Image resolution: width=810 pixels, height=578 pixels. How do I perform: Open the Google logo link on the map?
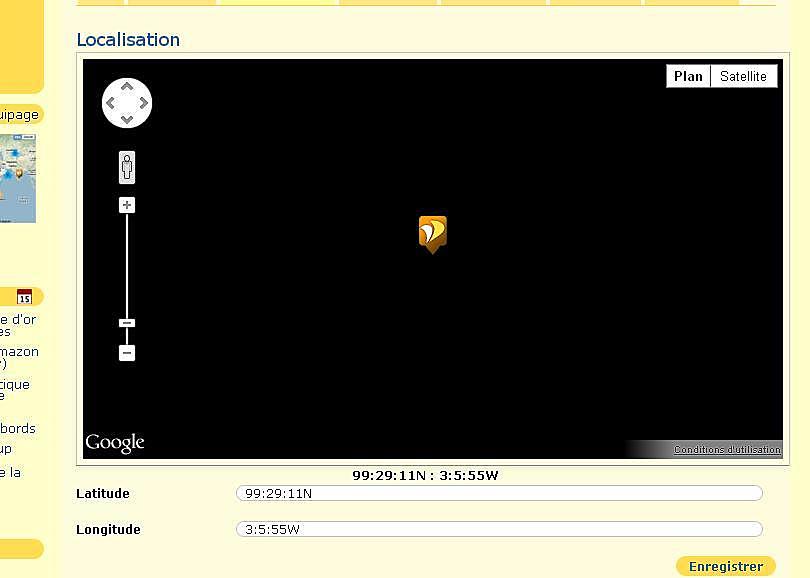115,443
